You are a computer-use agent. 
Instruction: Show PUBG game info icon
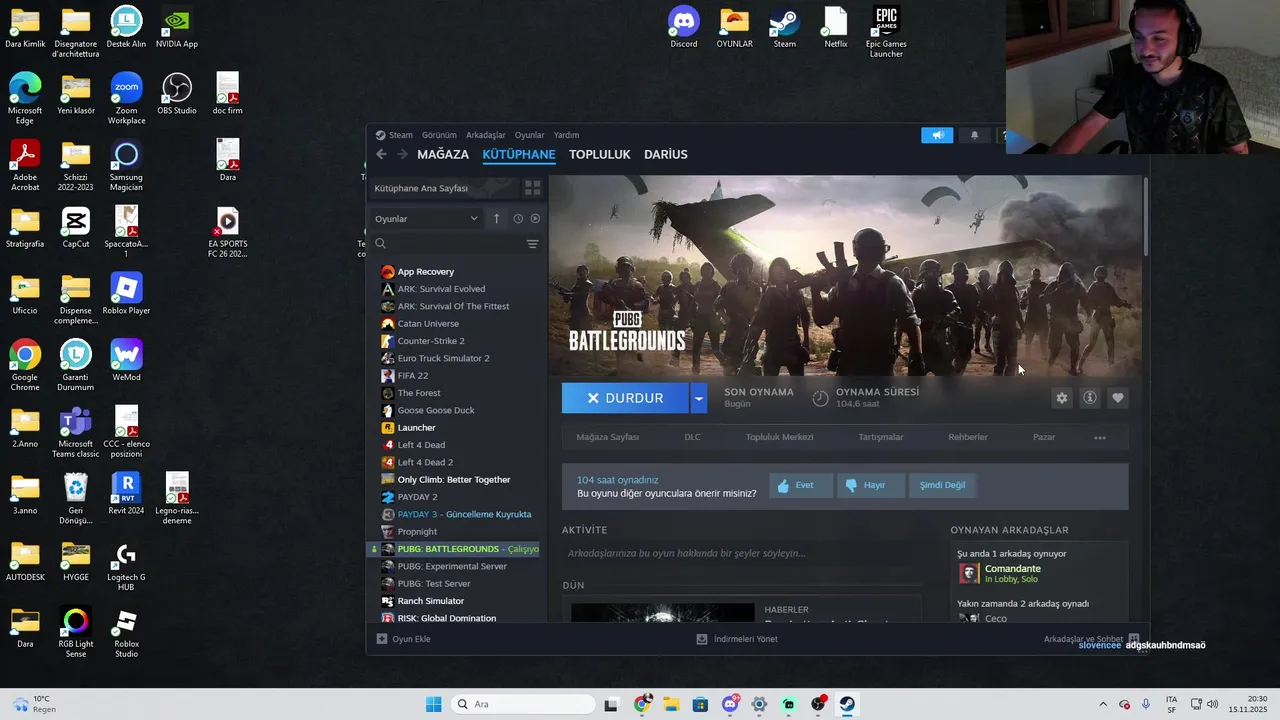click(1090, 398)
